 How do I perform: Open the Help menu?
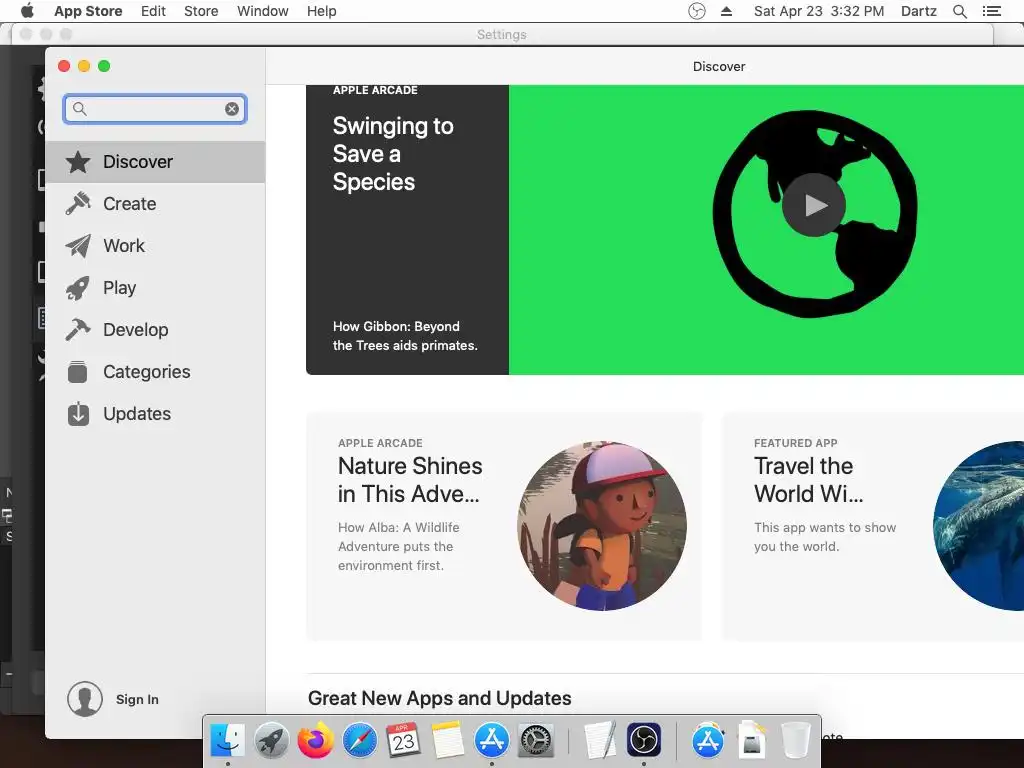point(322,11)
